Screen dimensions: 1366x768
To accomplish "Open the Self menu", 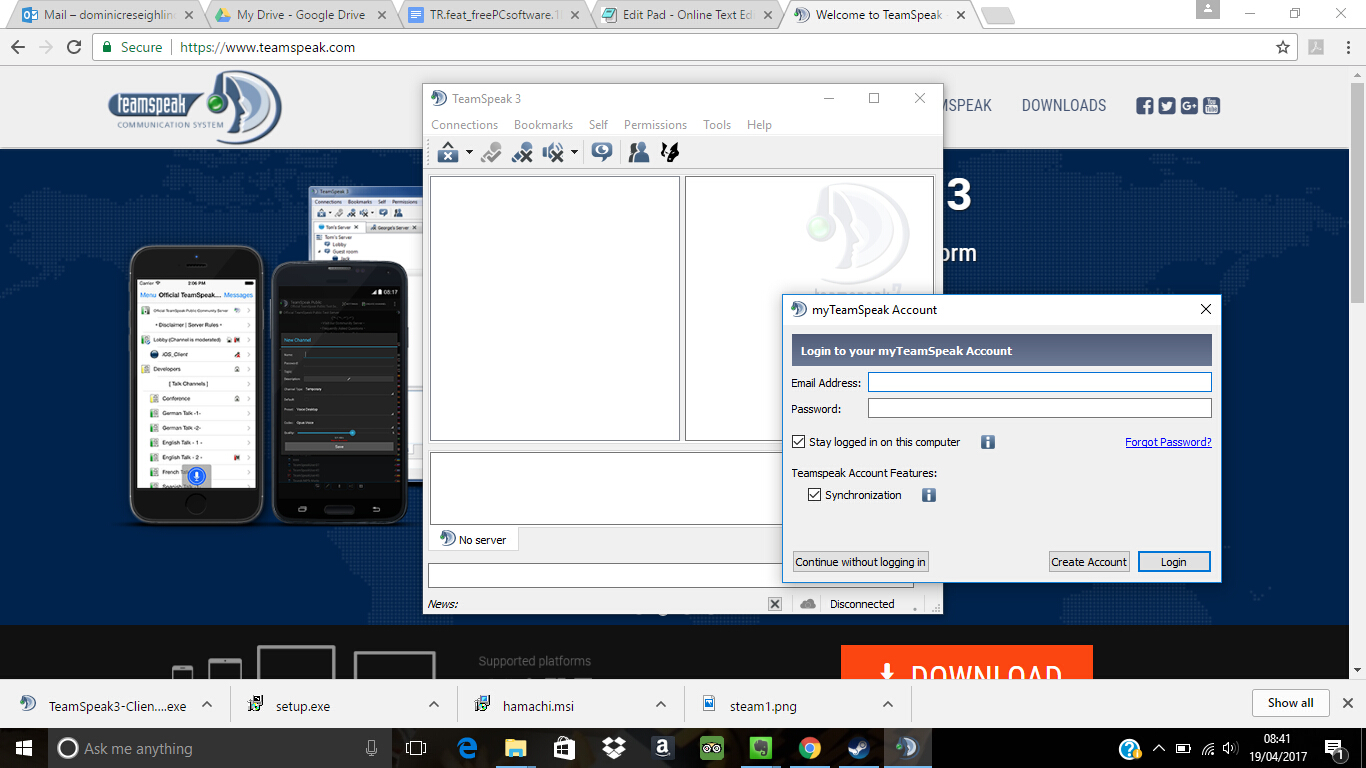I will [x=598, y=125].
